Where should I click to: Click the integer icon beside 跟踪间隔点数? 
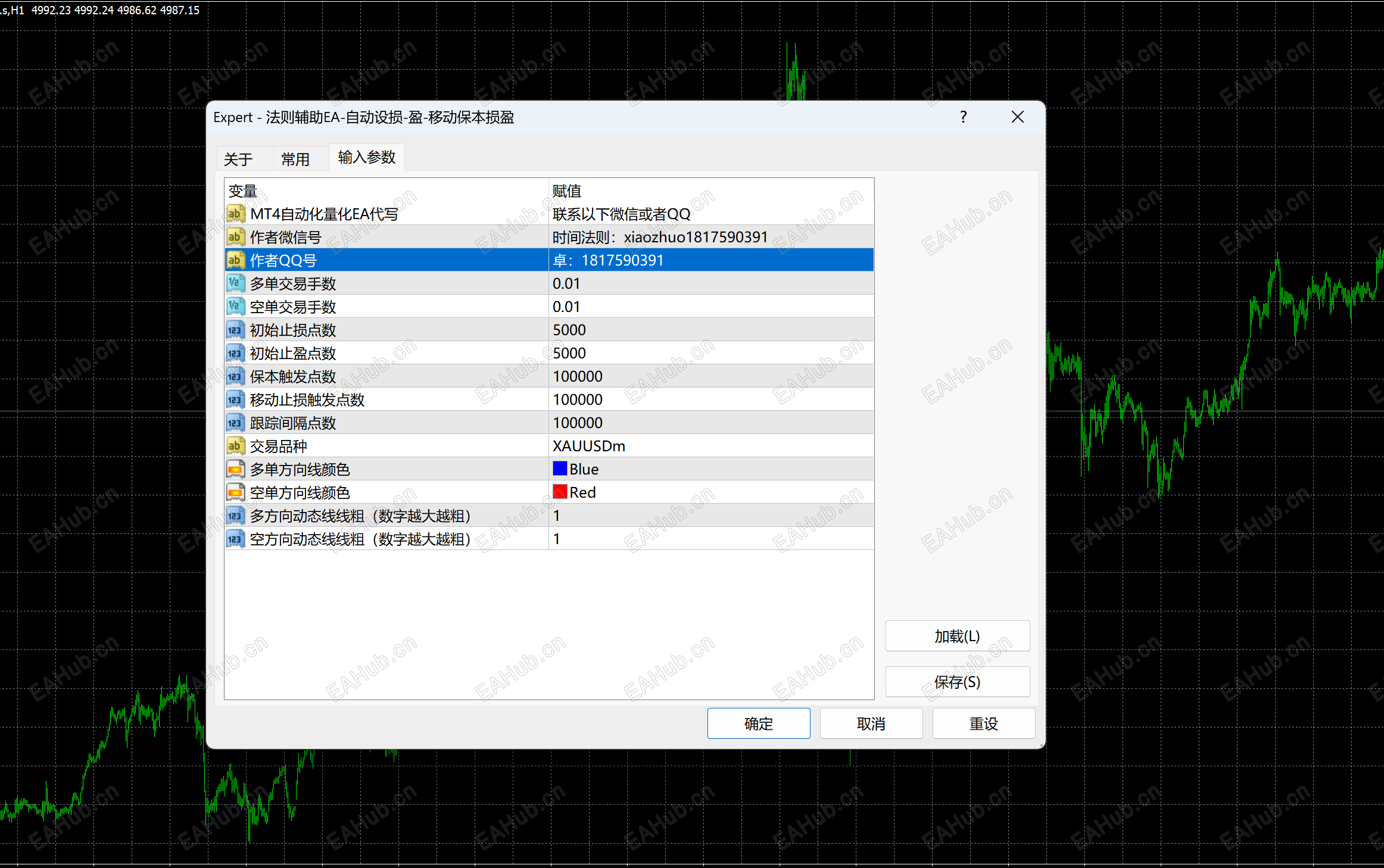coord(235,423)
